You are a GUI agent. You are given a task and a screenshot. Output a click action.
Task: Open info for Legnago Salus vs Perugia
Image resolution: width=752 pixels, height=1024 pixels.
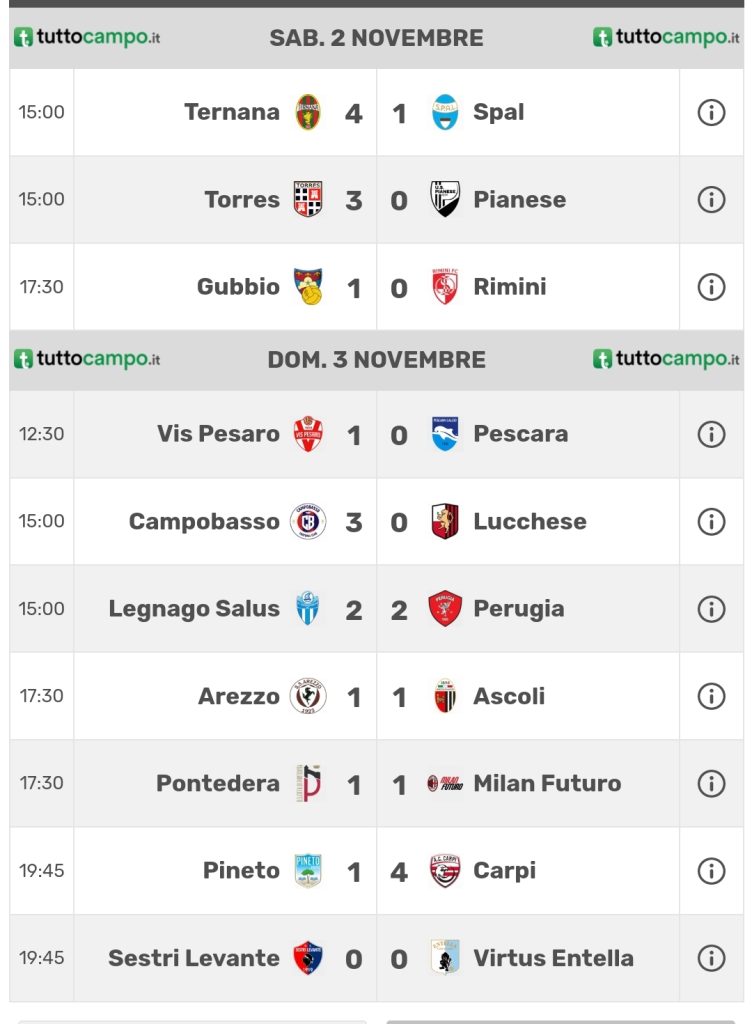tap(710, 609)
